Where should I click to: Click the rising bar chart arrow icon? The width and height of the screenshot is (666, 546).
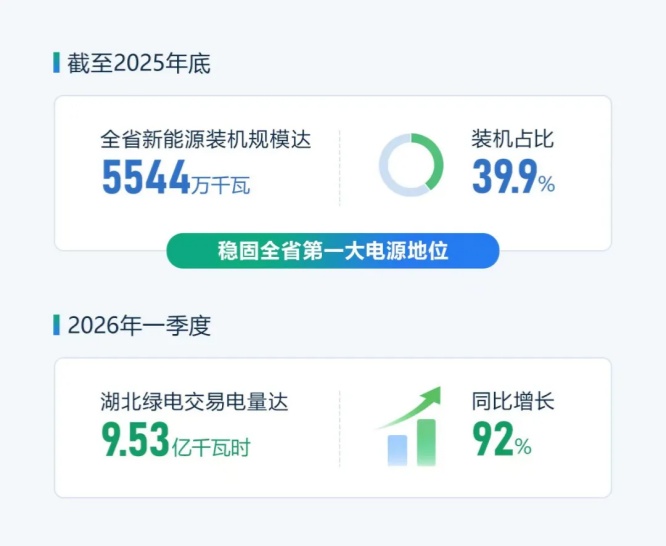point(409,426)
